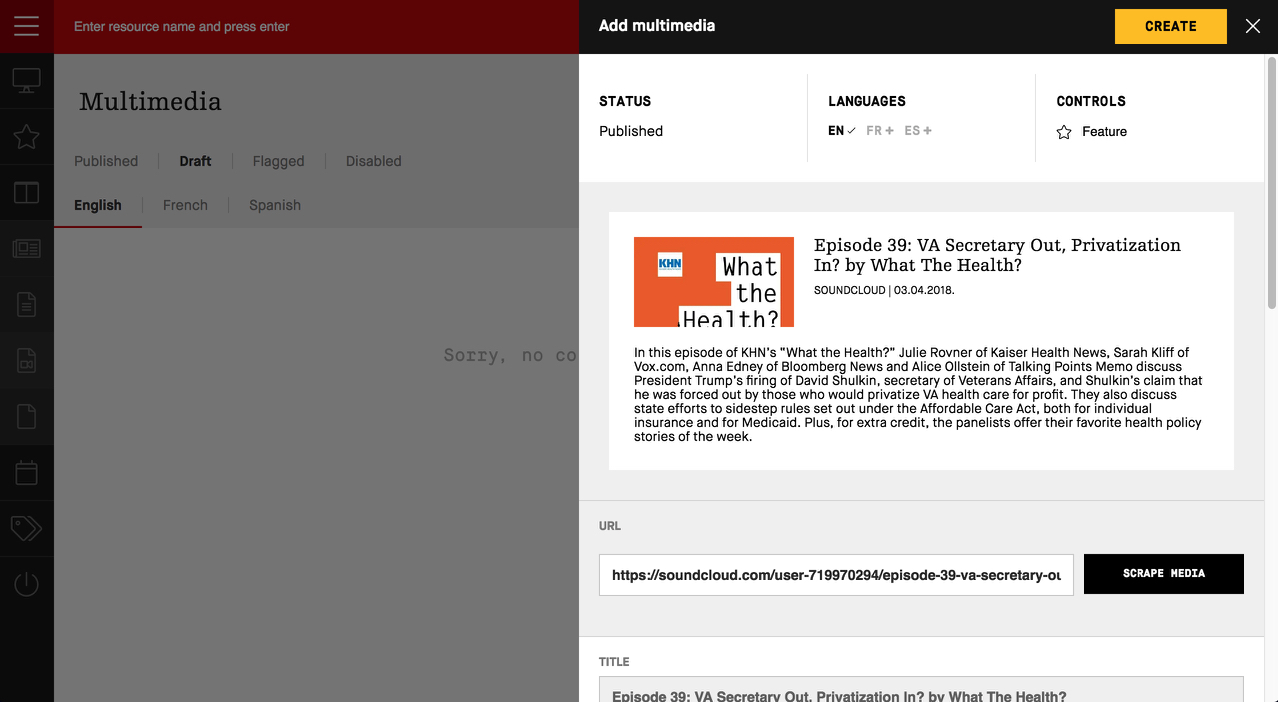Select the Spanish language tab
Viewport: 1278px width, 702px height.
pos(275,205)
